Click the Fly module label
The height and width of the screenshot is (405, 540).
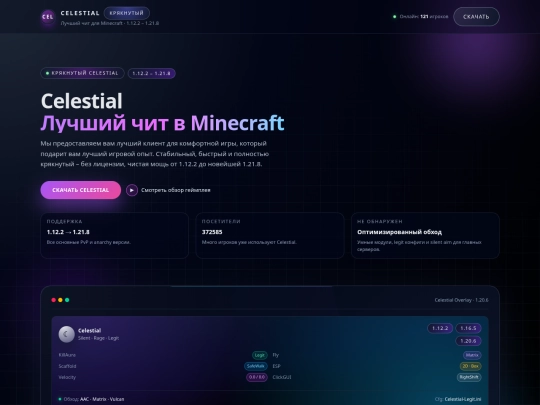pos(276,355)
